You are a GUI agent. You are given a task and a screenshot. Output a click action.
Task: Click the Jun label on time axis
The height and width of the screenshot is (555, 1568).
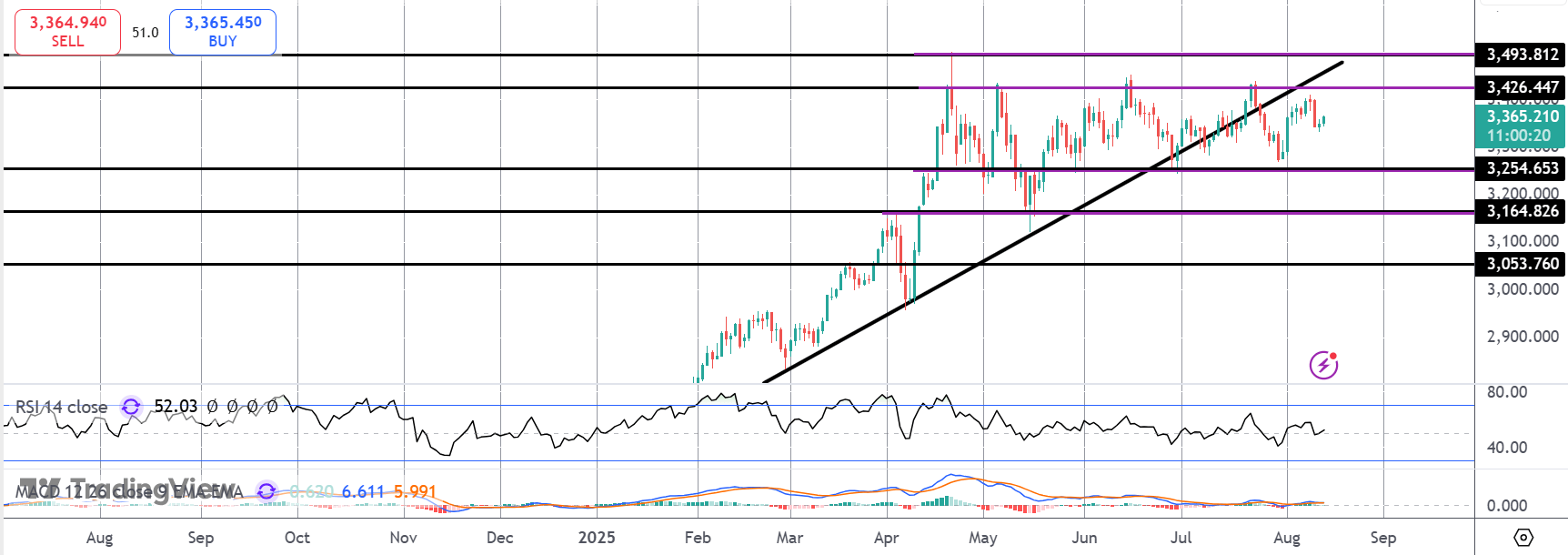(1084, 538)
